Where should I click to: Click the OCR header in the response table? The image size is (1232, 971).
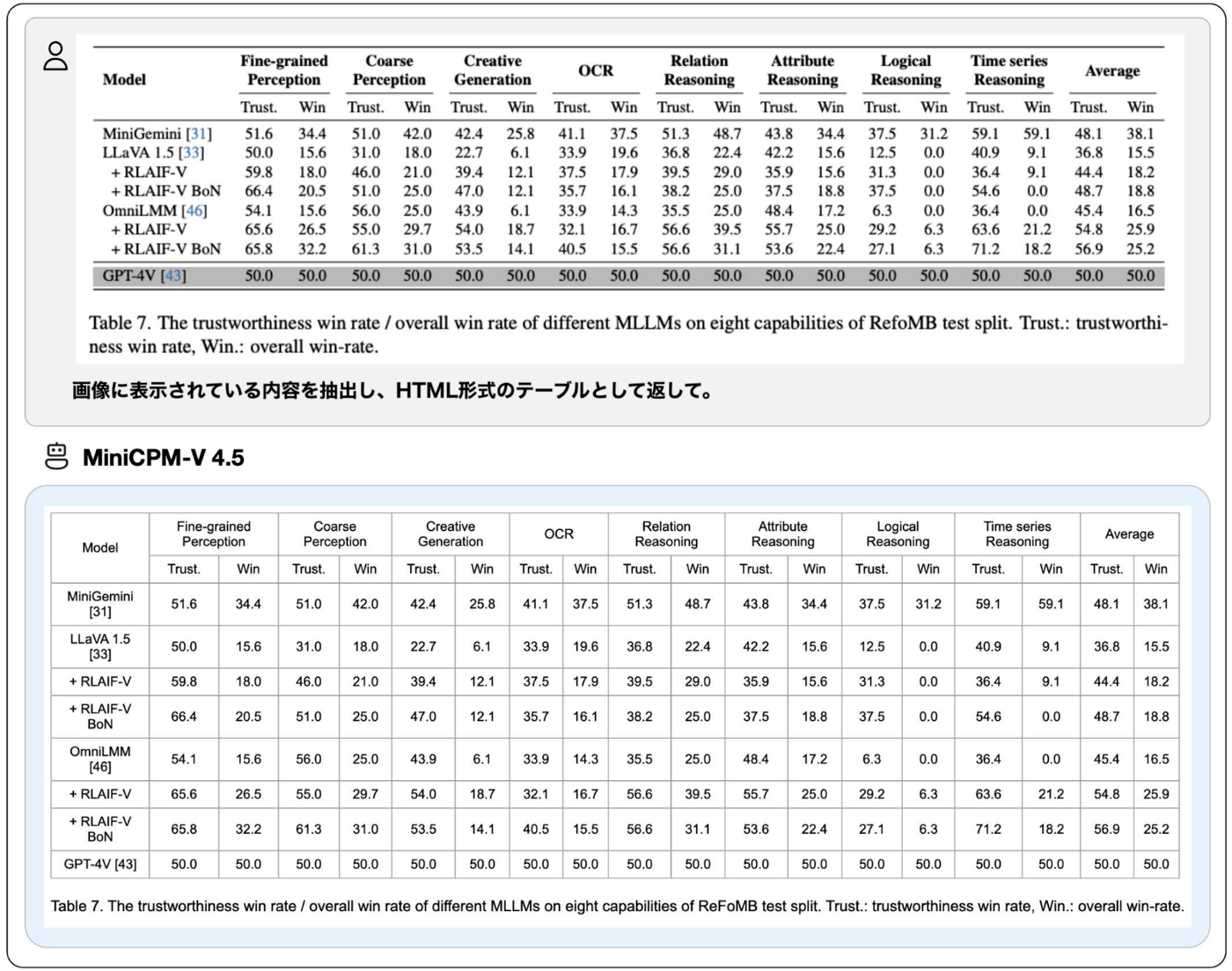tap(559, 534)
